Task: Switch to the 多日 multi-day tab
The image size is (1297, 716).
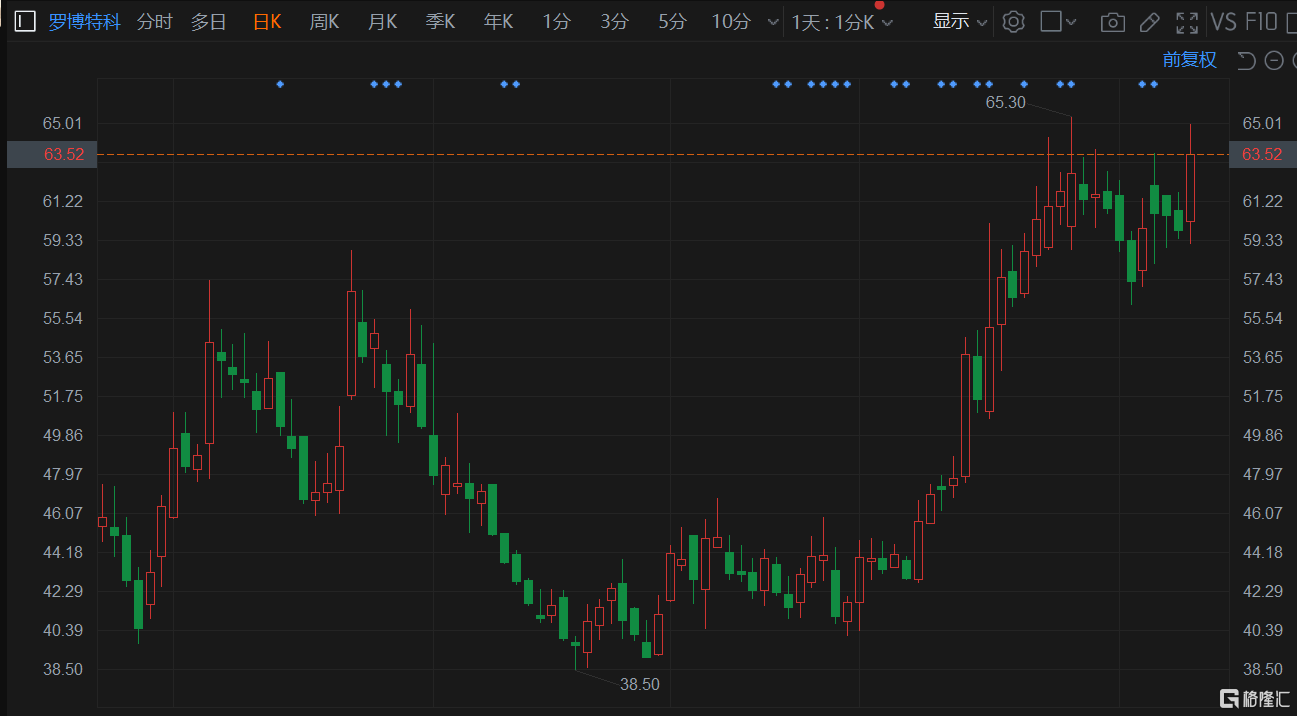Action: pyautogui.click(x=209, y=21)
